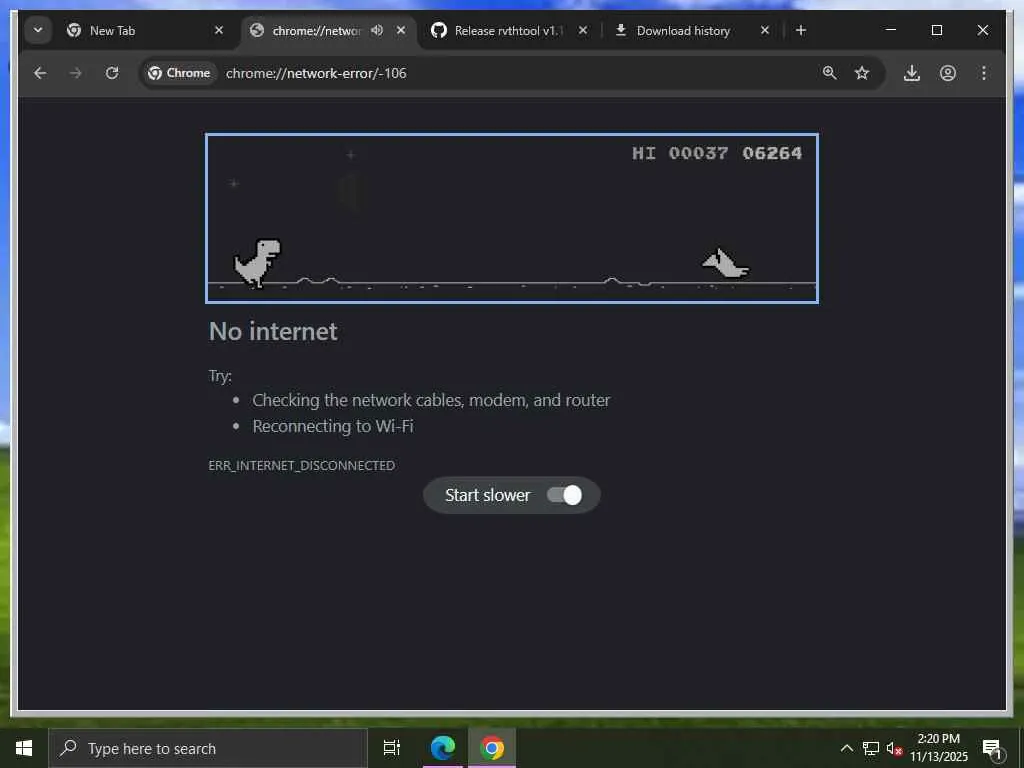1024x768 pixels.
Task: Click 'Reconnecting to Wi-Fi' suggestion text
Action: 333,426
